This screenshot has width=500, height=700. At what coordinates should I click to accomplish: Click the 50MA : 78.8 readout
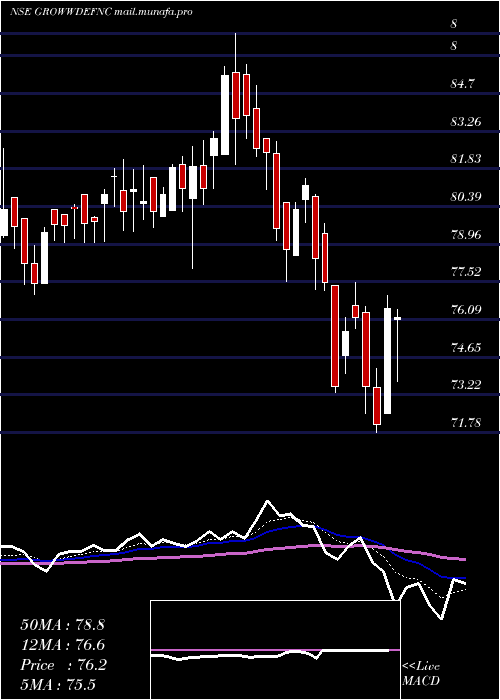click(62, 625)
